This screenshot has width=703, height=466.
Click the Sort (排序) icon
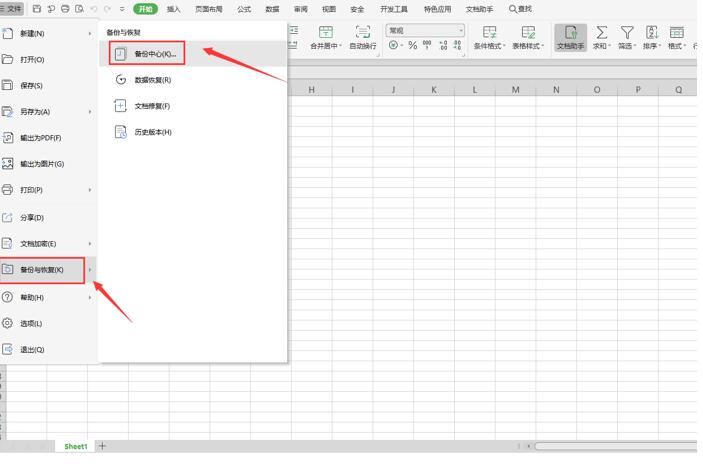point(652,33)
